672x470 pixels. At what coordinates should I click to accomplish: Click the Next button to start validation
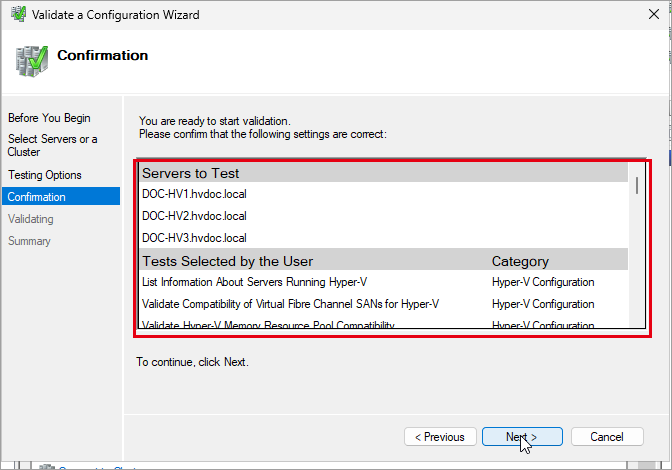(522, 437)
